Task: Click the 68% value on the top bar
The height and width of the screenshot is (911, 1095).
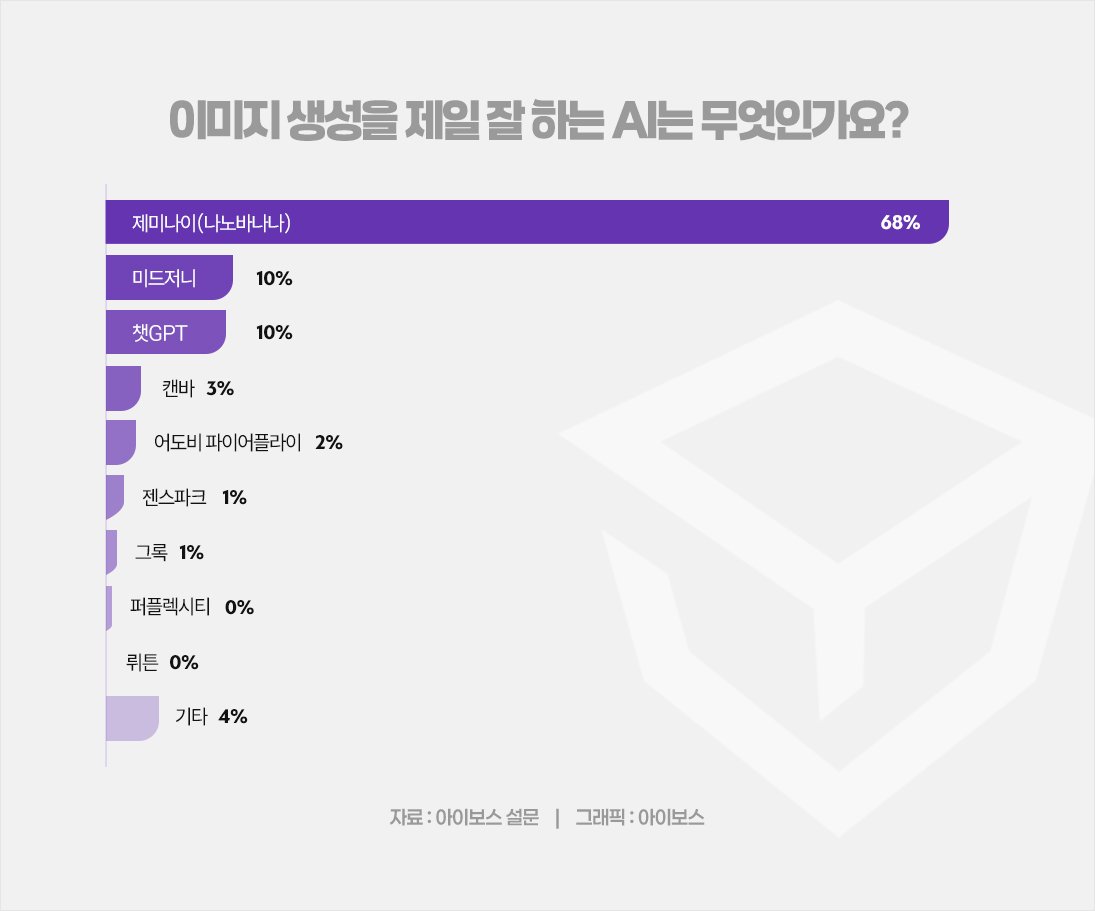Action: 899,223
